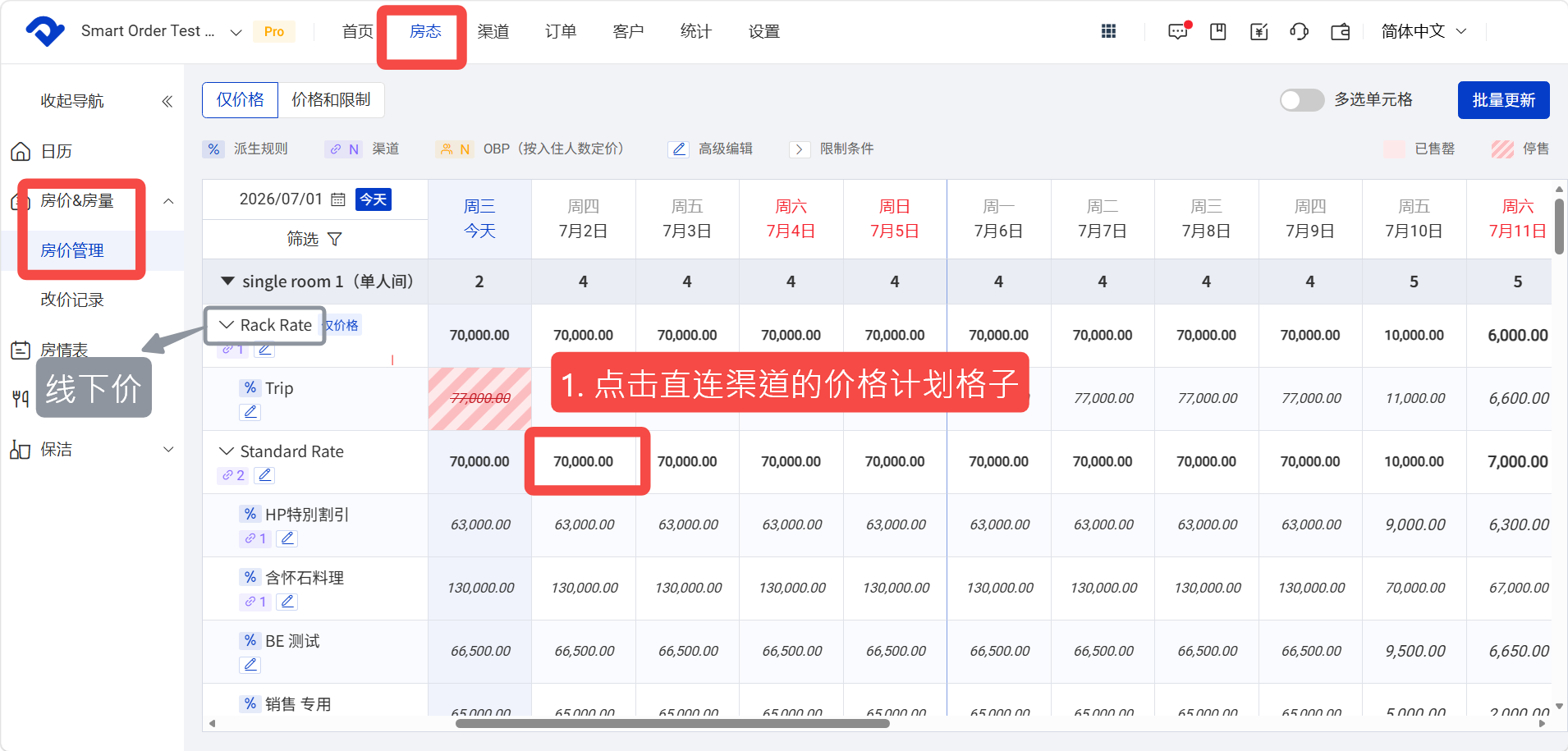The height and width of the screenshot is (751, 1568).
Task: Expand the 保洁 sidebar section
Action: pyautogui.click(x=168, y=449)
